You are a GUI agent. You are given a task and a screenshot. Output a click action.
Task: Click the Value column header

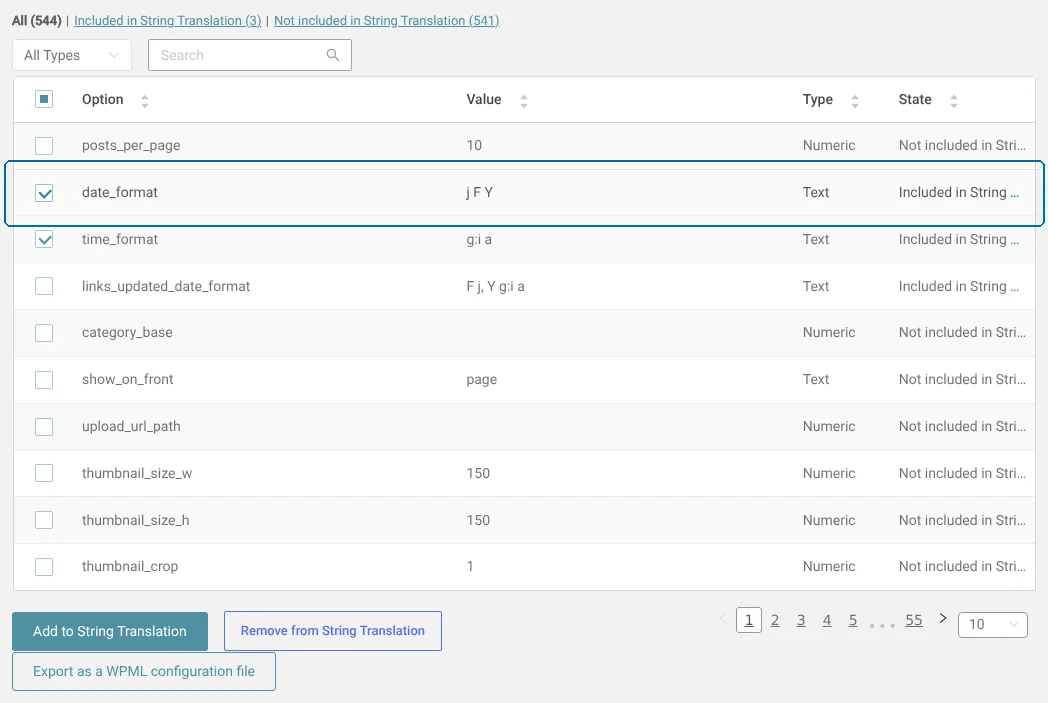(484, 100)
